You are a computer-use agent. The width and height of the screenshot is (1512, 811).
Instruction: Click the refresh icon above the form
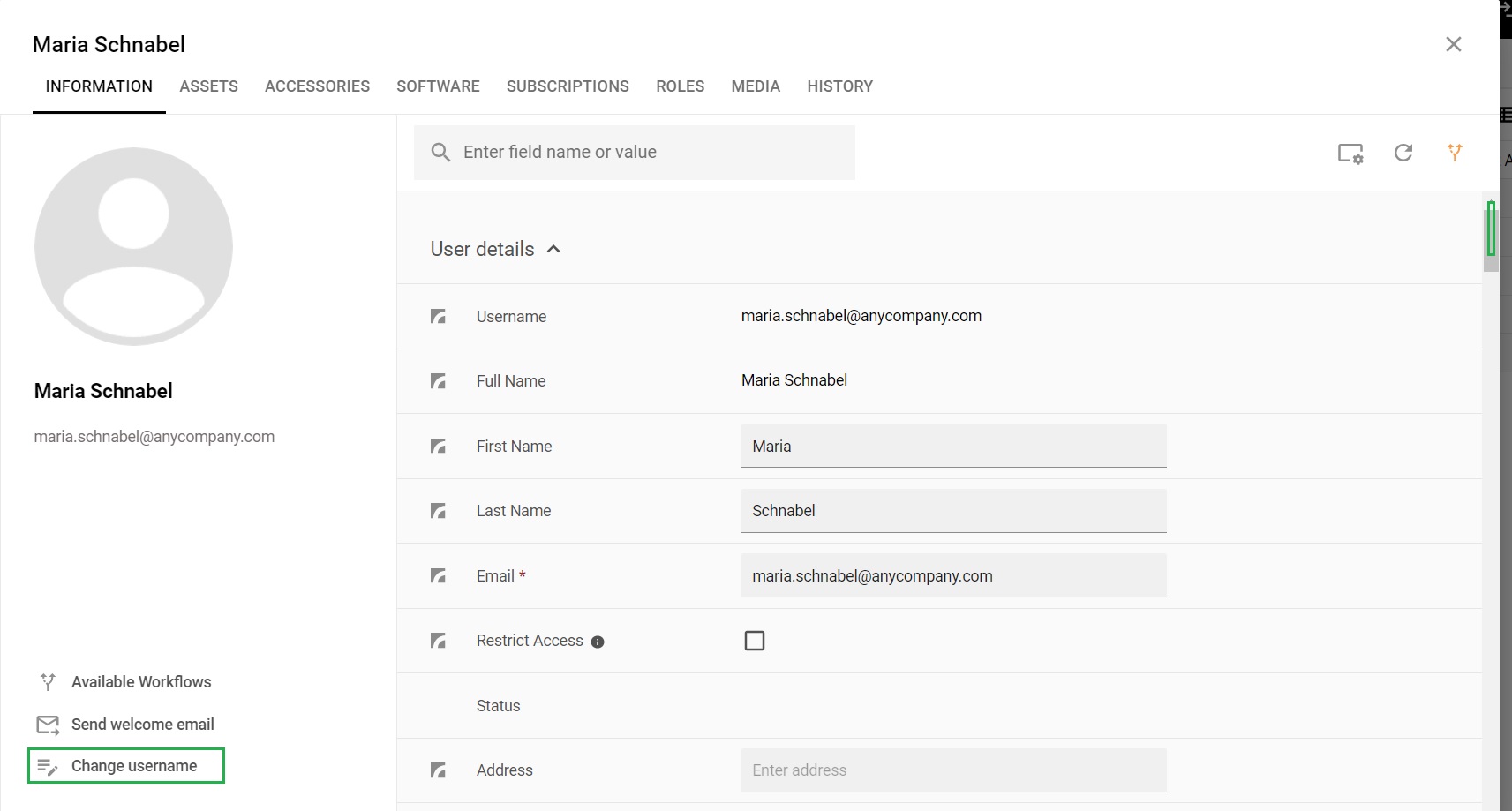tap(1403, 153)
